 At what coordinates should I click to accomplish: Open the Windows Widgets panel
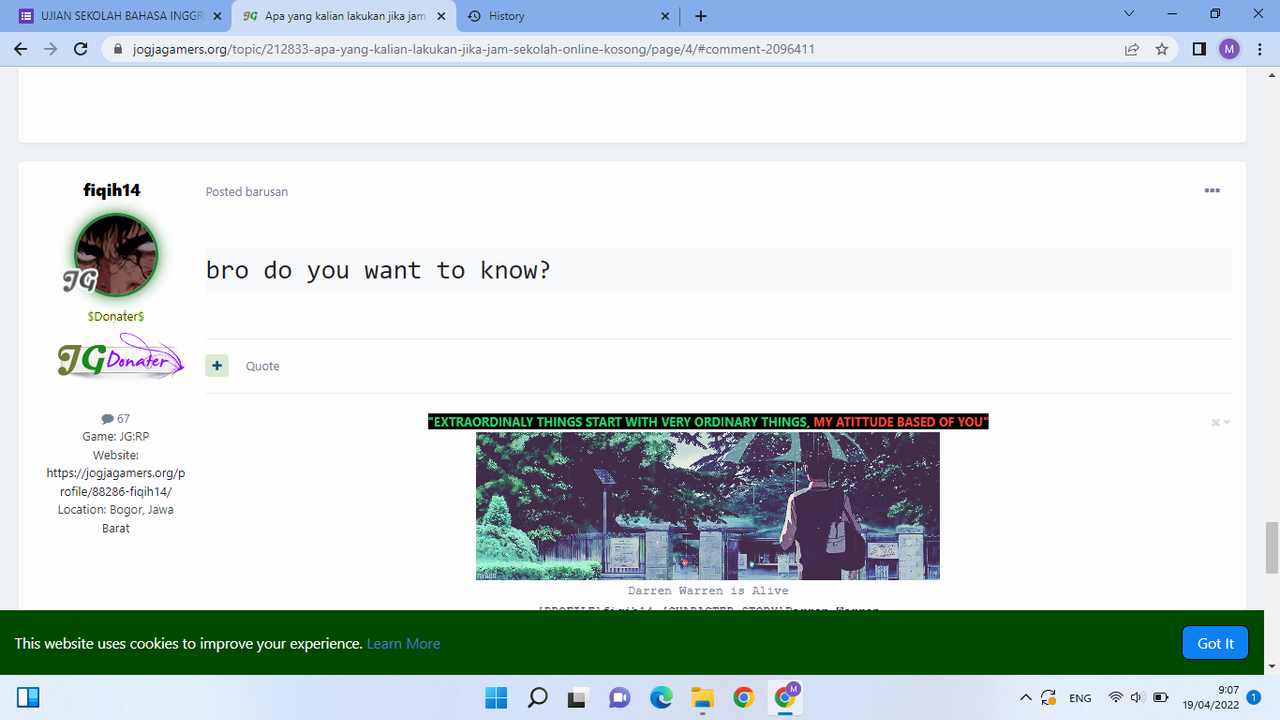coord(28,697)
